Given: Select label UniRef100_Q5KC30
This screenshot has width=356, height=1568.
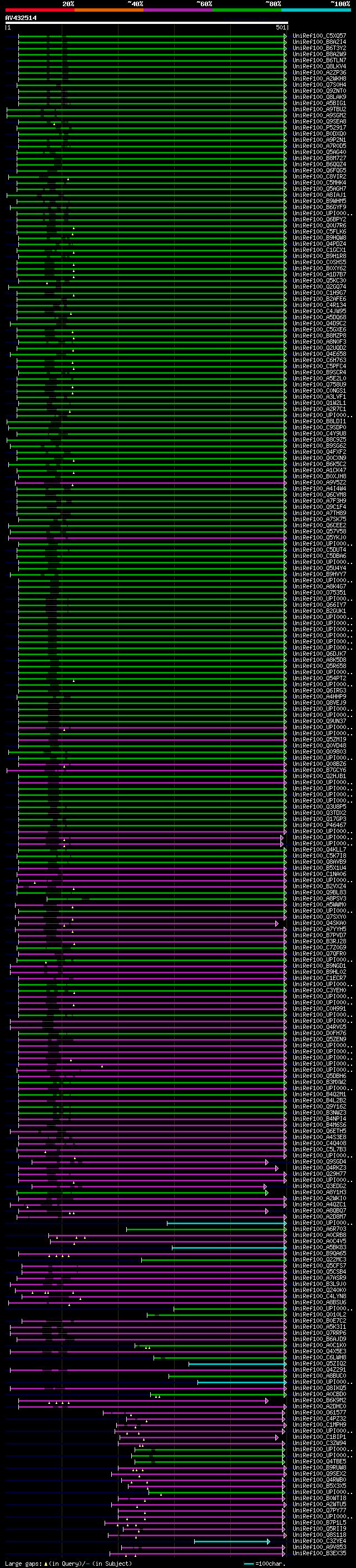Looking at the screenshot, I should coord(319,280).
